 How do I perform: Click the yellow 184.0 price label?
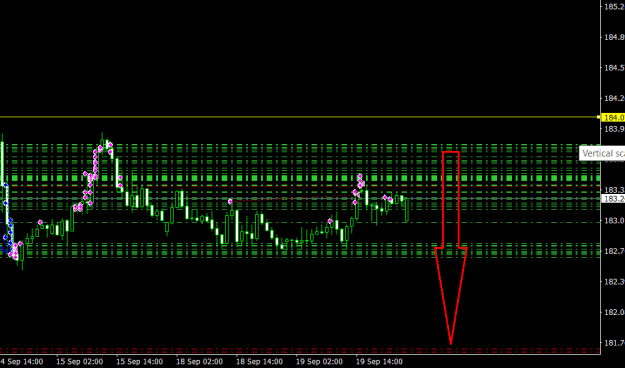[613, 118]
